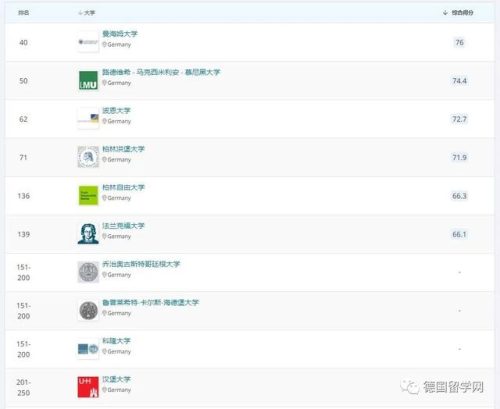Click the score value 76
Viewport: 500px width, 409px height.
(459, 42)
